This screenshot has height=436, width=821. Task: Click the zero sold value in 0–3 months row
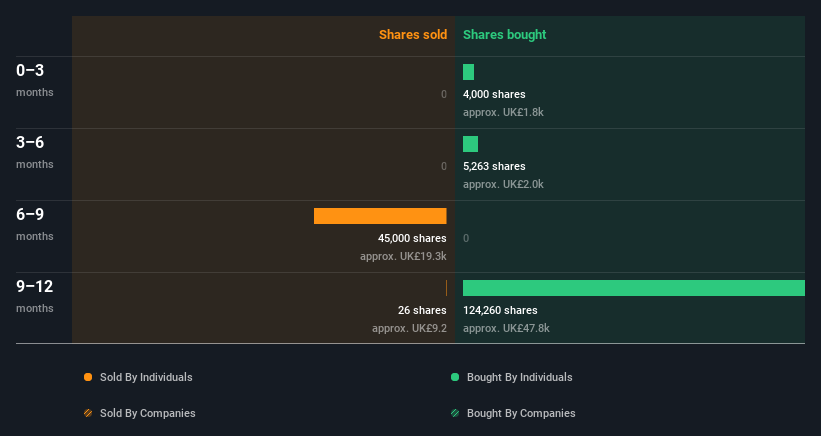444,94
